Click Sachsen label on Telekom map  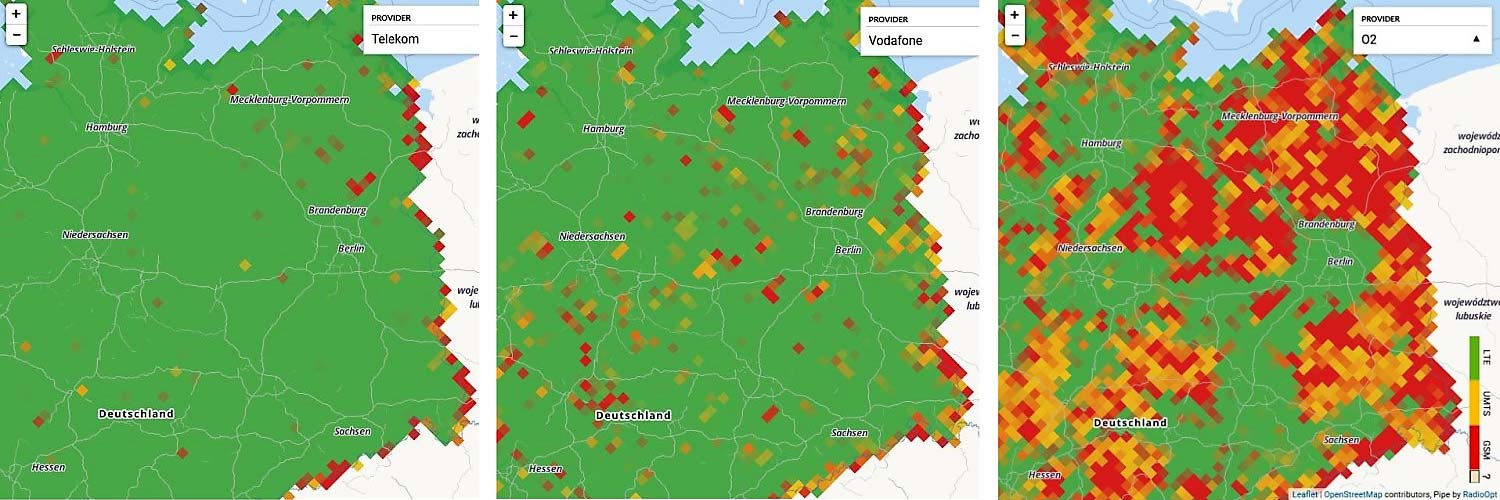click(353, 431)
